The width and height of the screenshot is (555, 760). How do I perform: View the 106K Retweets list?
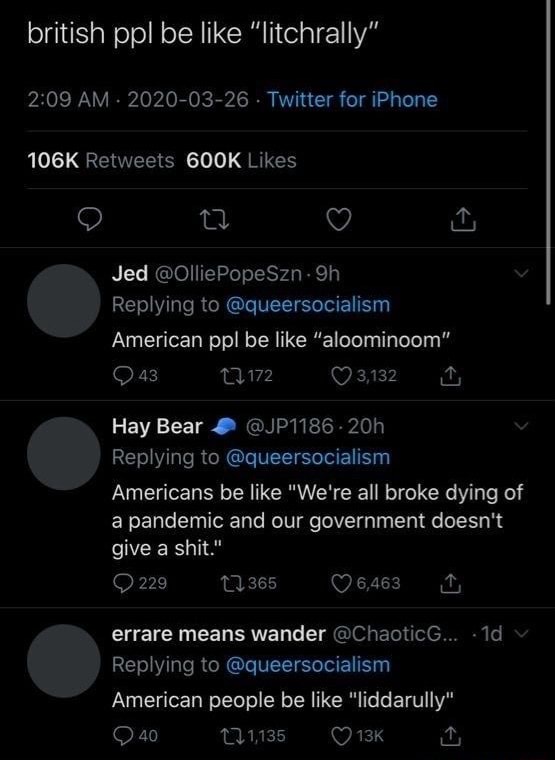coord(101,160)
